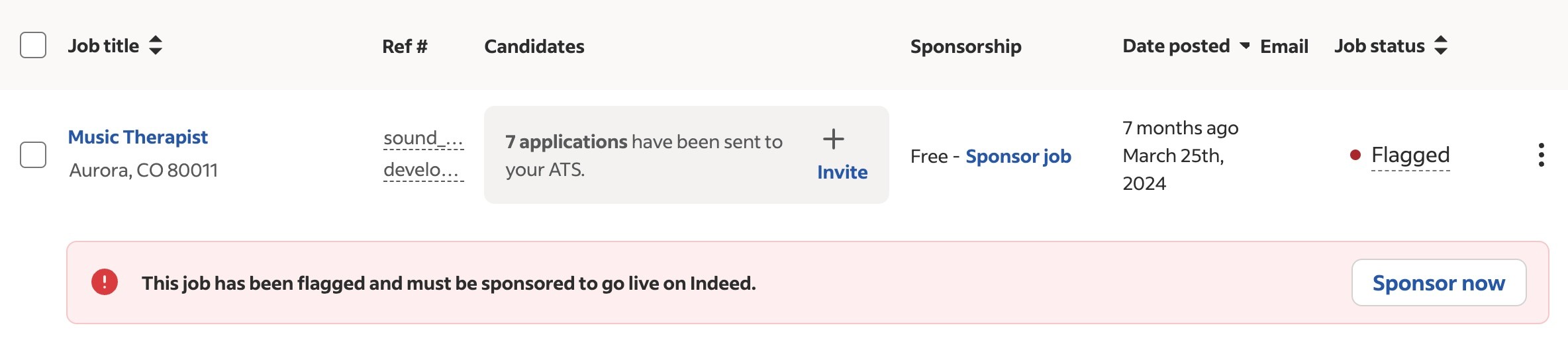The height and width of the screenshot is (348, 1568).
Task: Open the three-dot menu for Music Therapist
Action: tap(1542, 155)
